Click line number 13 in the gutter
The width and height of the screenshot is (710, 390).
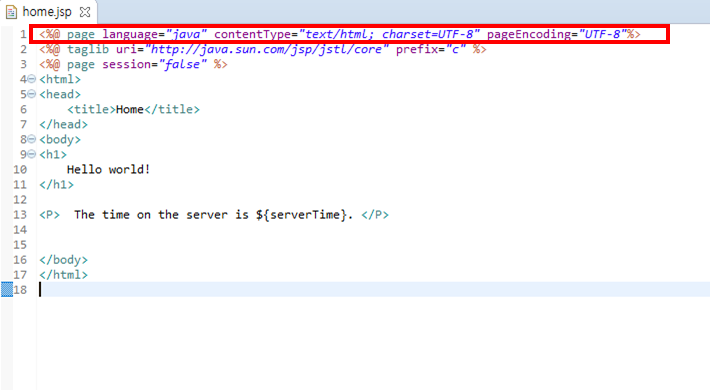coord(20,215)
